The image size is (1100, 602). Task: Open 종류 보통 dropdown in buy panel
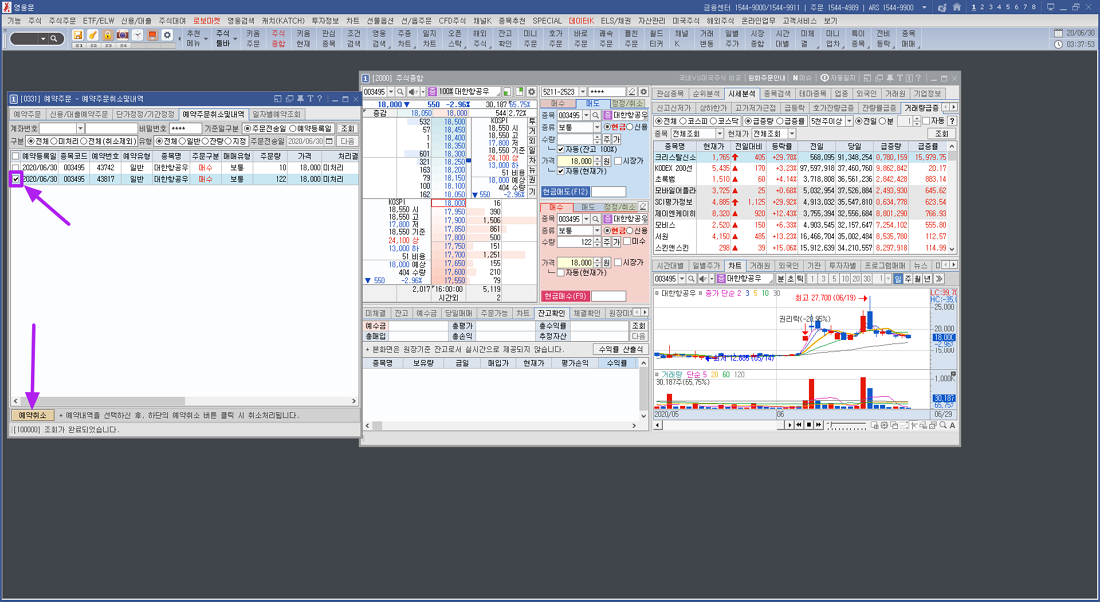(x=597, y=230)
